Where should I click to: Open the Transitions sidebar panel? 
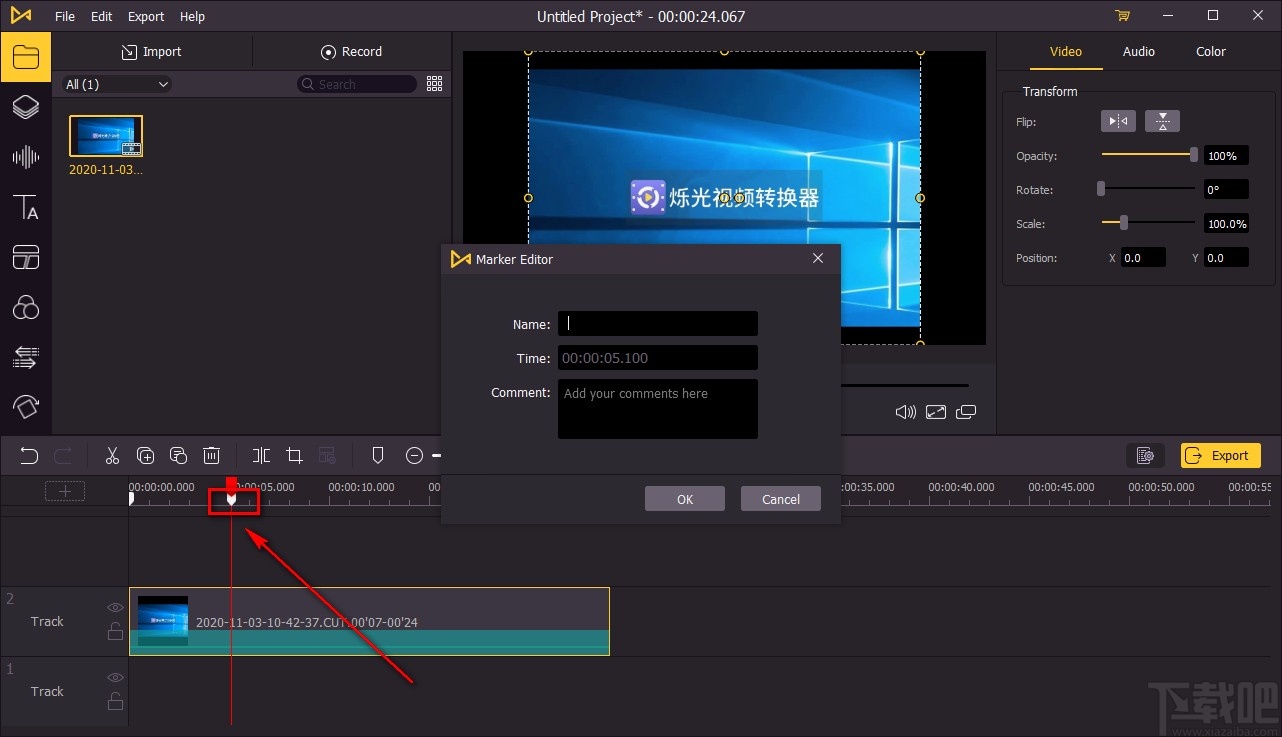(26, 357)
